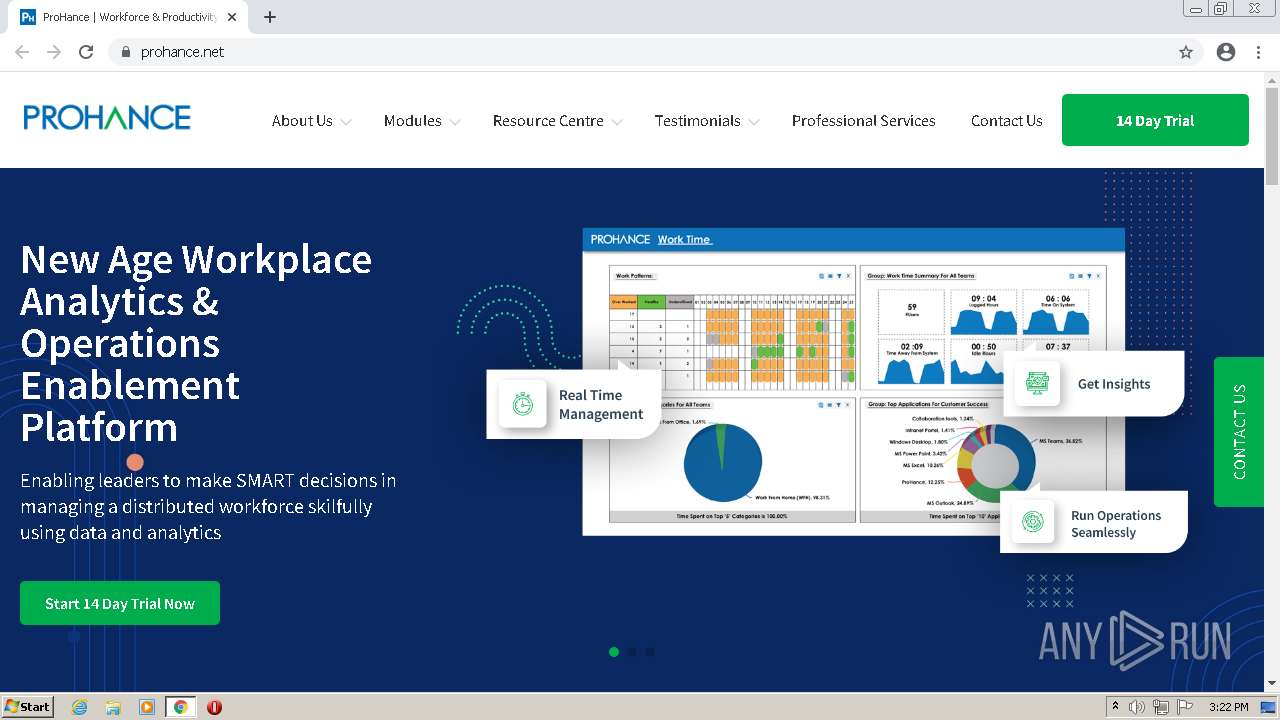The width and height of the screenshot is (1280, 720).
Task: Open Chrome three-dot menu
Action: [x=1258, y=52]
